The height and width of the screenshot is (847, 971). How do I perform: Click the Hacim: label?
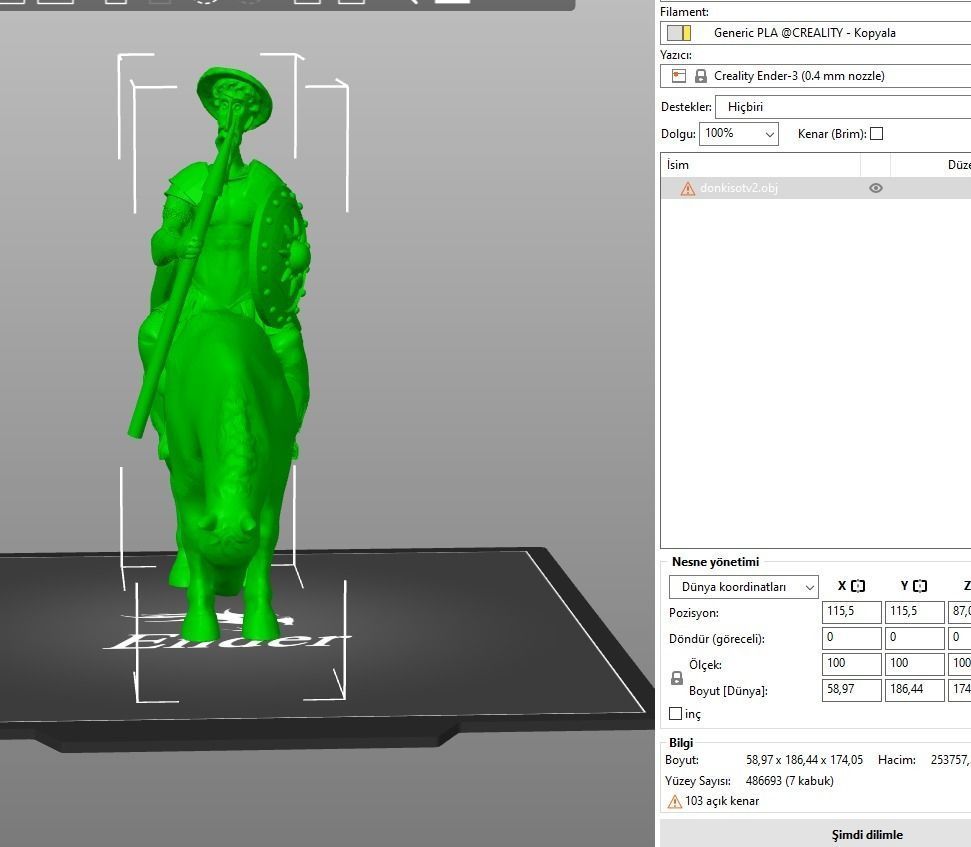(897, 760)
